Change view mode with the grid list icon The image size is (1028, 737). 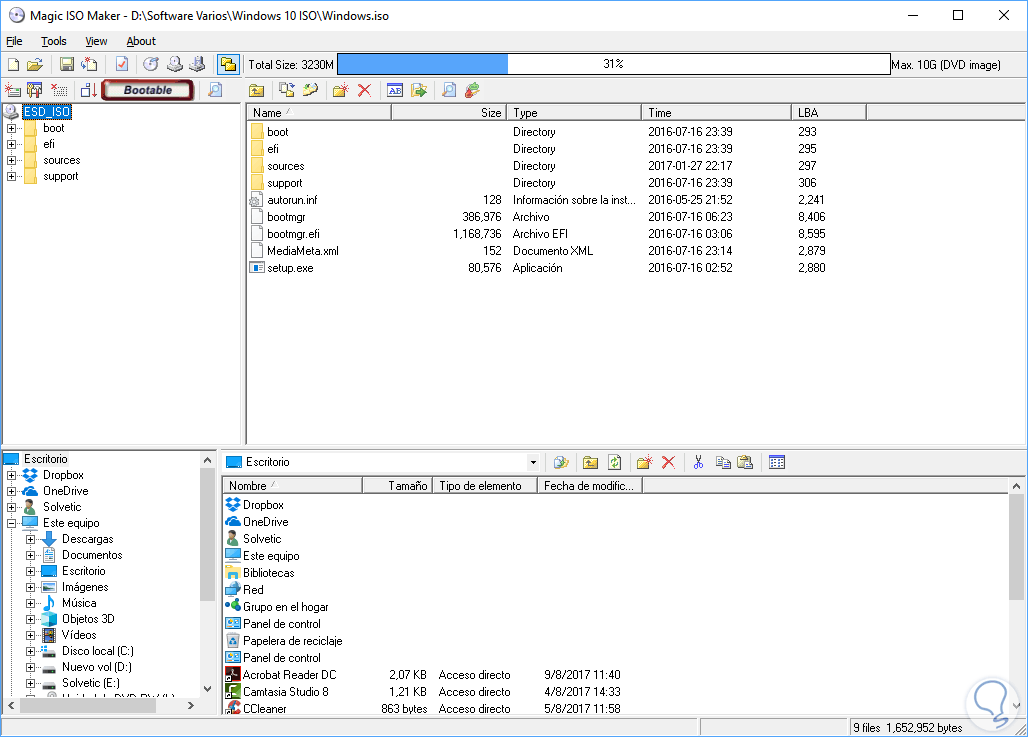pyautogui.click(x=777, y=462)
